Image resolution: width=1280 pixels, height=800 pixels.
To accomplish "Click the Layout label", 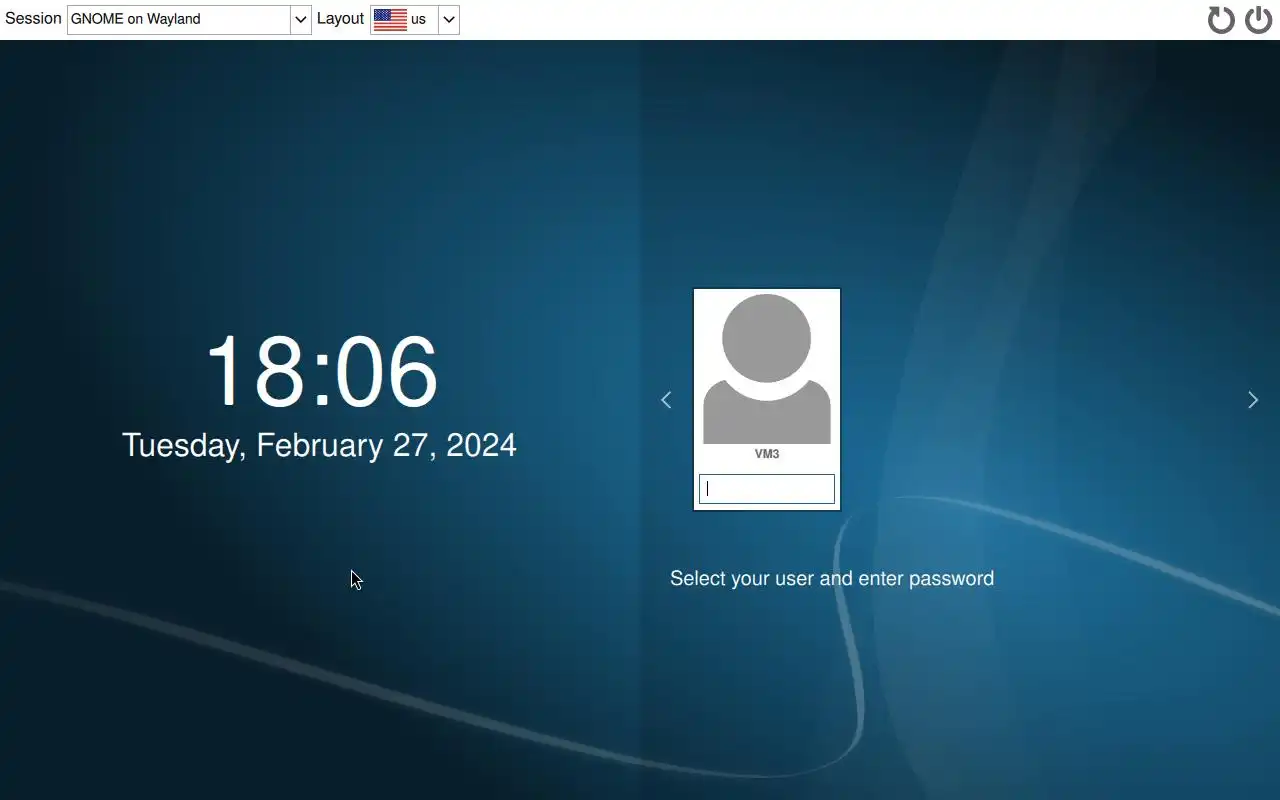I will tap(340, 19).
